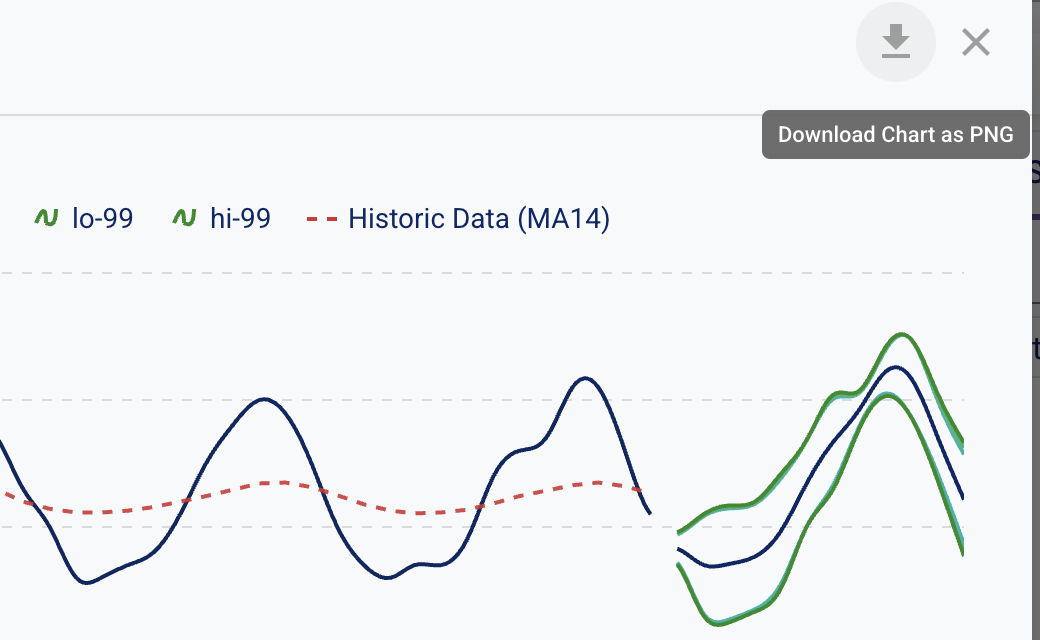This screenshot has width=1040, height=640.
Task: Toggle the lo-99 series legend label
Action: (x=102, y=218)
